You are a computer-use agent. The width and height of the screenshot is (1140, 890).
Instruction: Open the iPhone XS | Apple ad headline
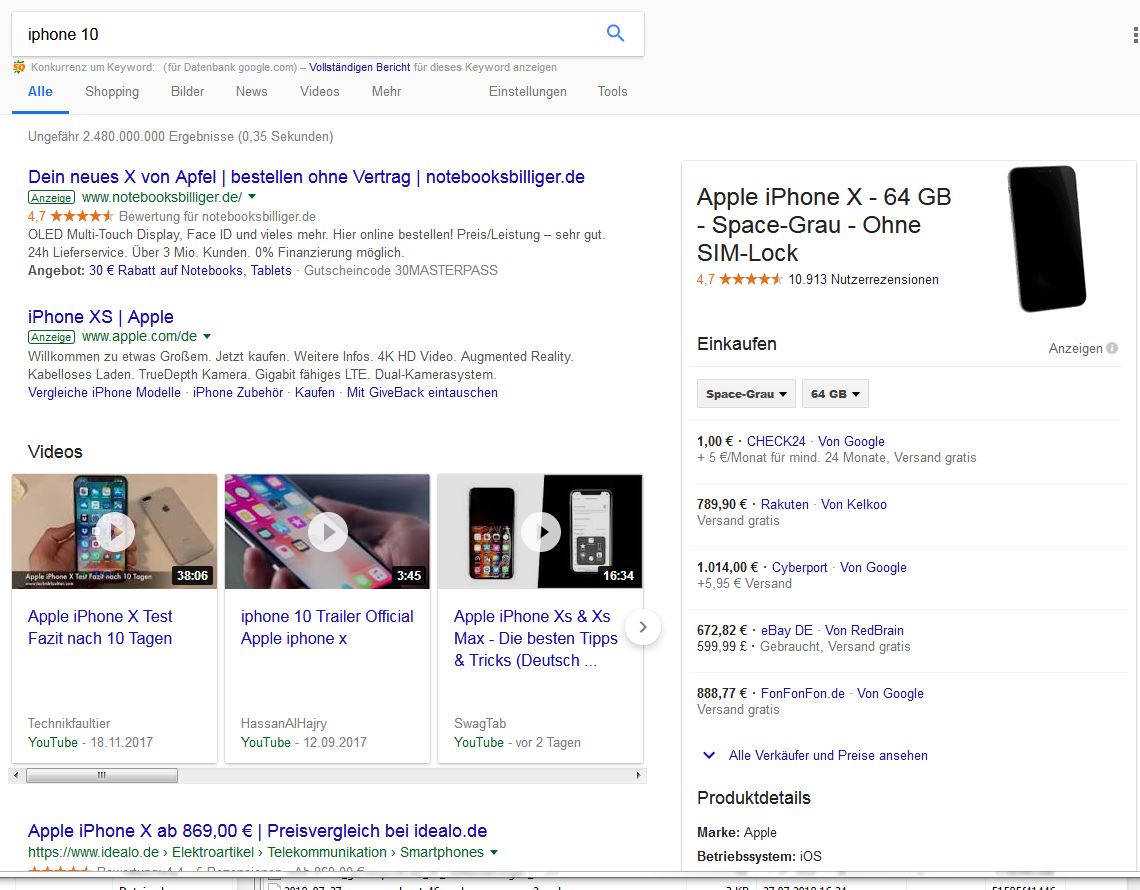pos(100,317)
